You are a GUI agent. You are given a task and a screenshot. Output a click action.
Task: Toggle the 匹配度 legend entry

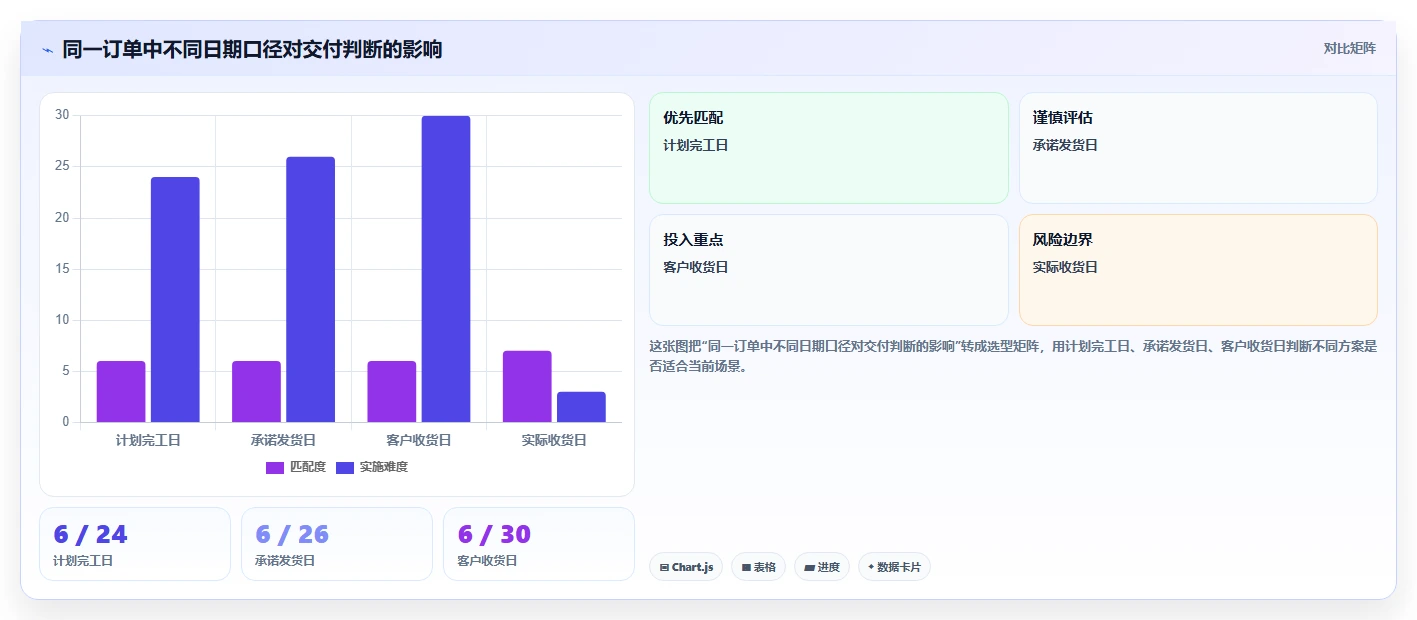[x=296, y=467]
